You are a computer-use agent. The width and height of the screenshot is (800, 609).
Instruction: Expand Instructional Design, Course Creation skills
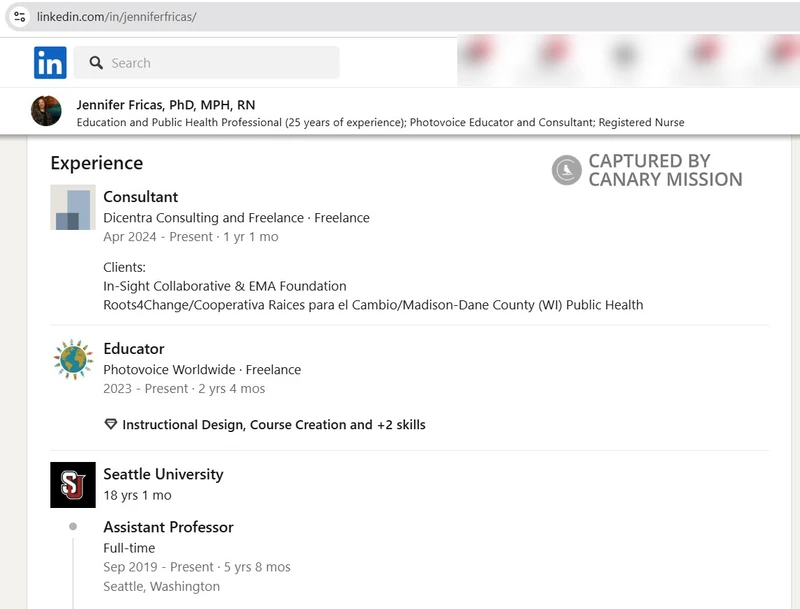click(273, 425)
